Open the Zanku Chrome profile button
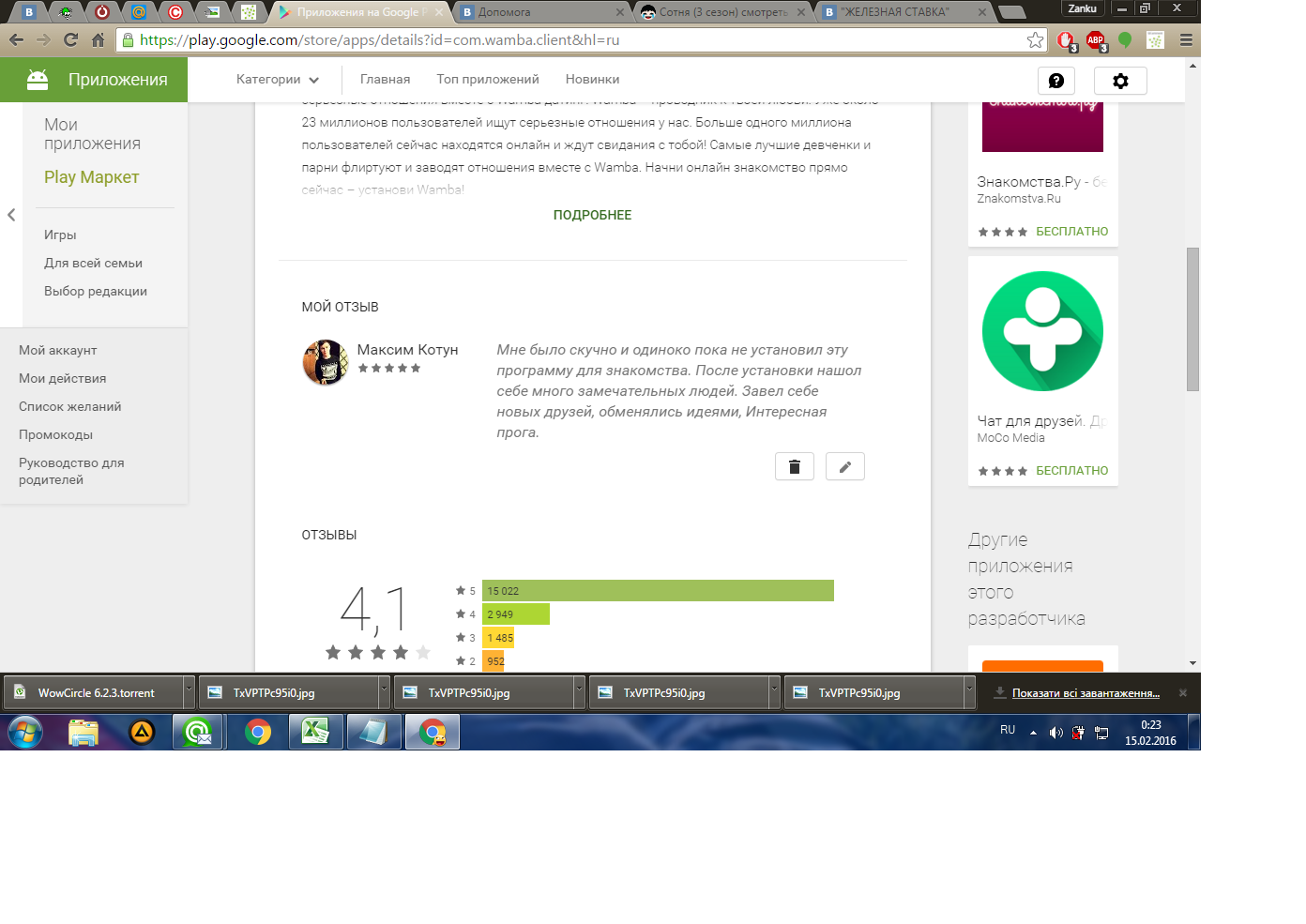The image size is (1306, 924). click(x=1082, y=8)
